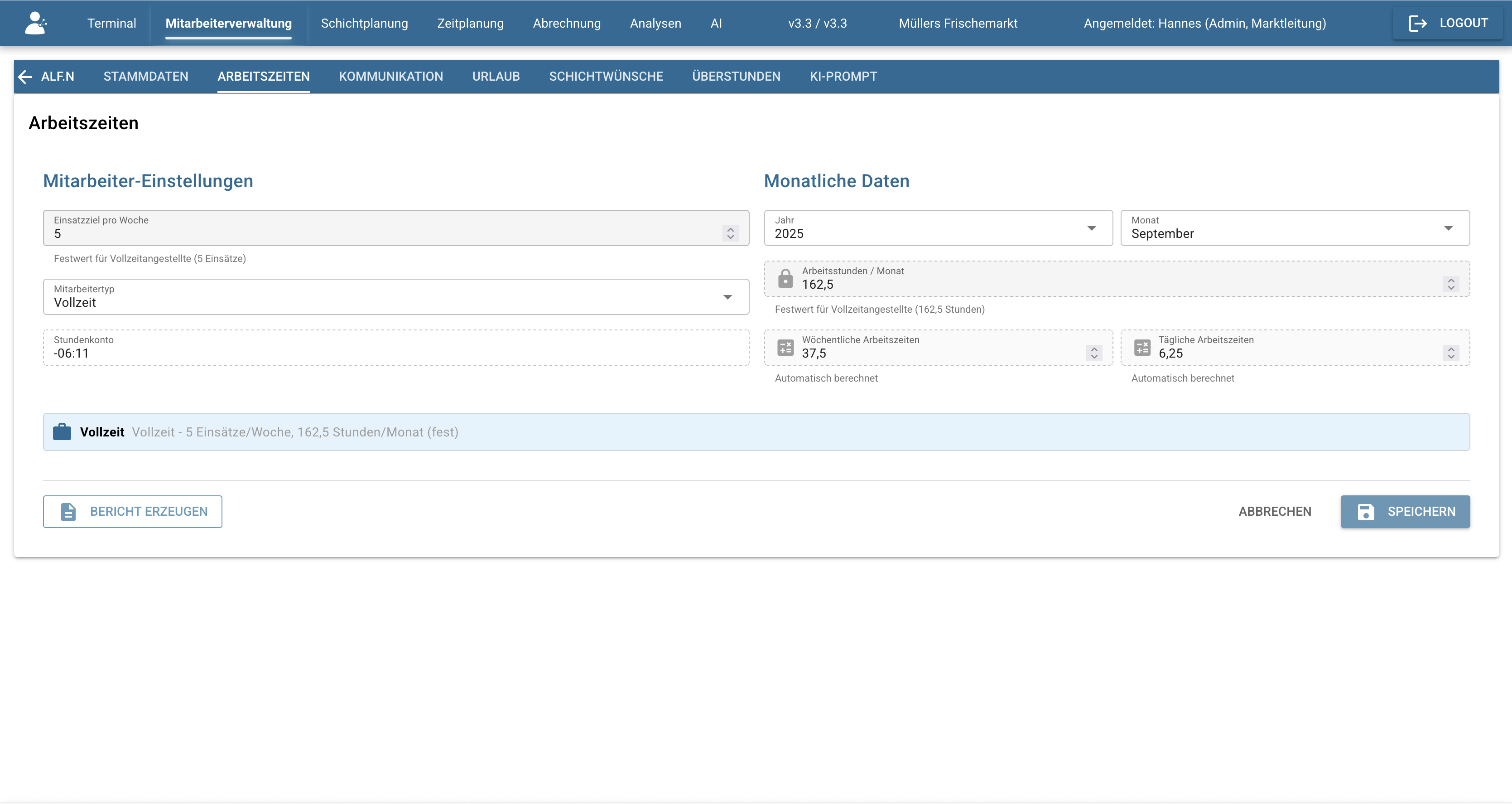
Task: Open Schichtplanung in top navigation
Action: coord(364,24)
